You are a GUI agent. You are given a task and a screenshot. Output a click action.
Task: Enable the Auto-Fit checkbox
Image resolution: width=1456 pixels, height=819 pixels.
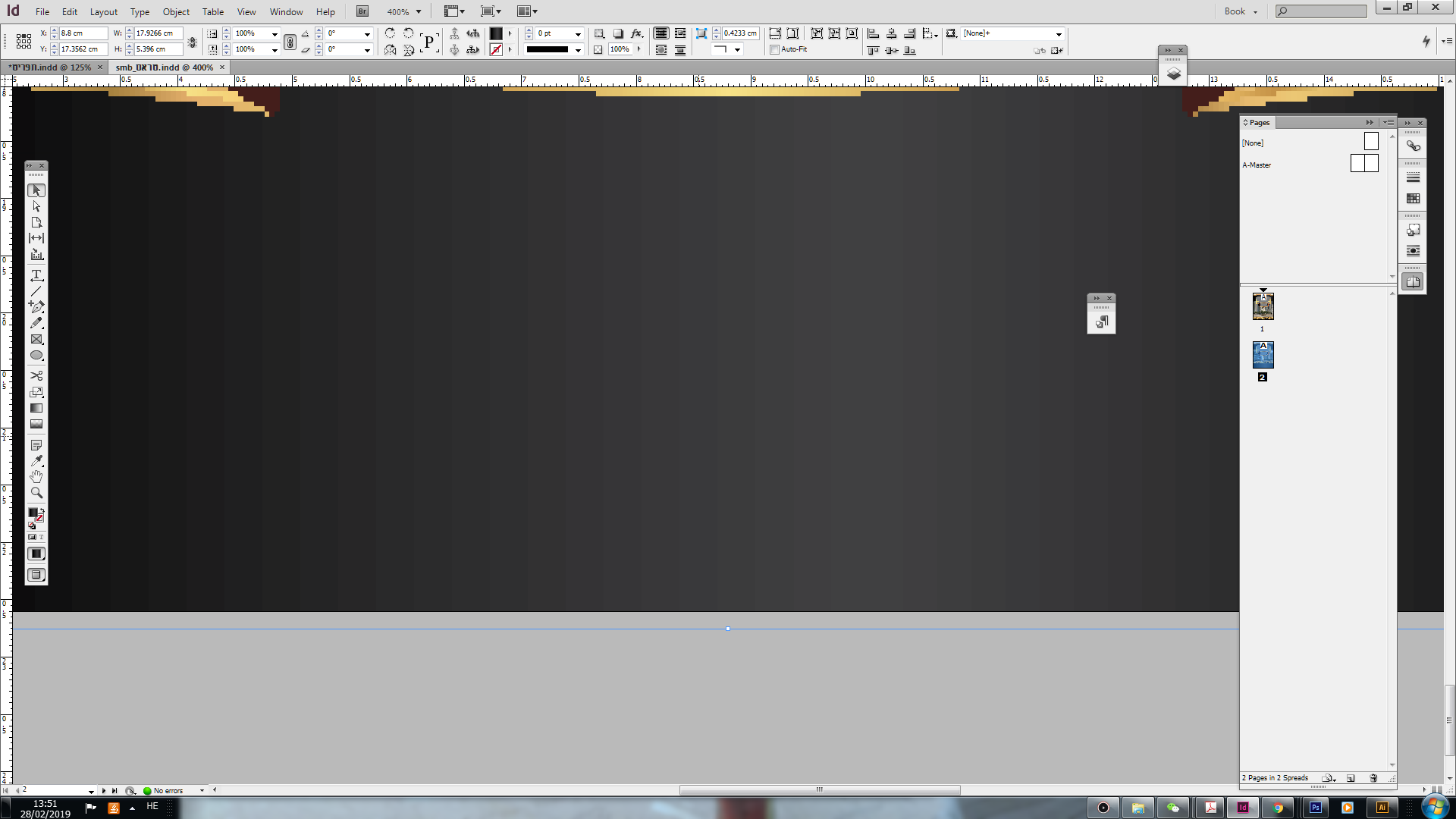click(x=774, y=49)
